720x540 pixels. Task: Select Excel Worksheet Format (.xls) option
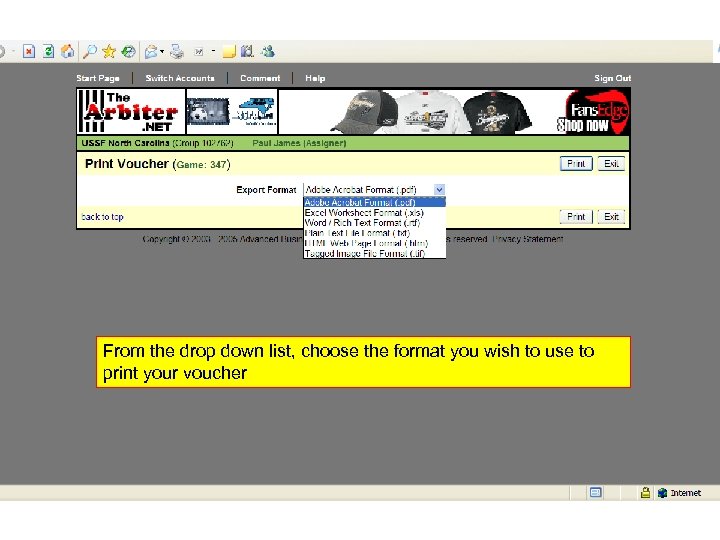[374, 213]
